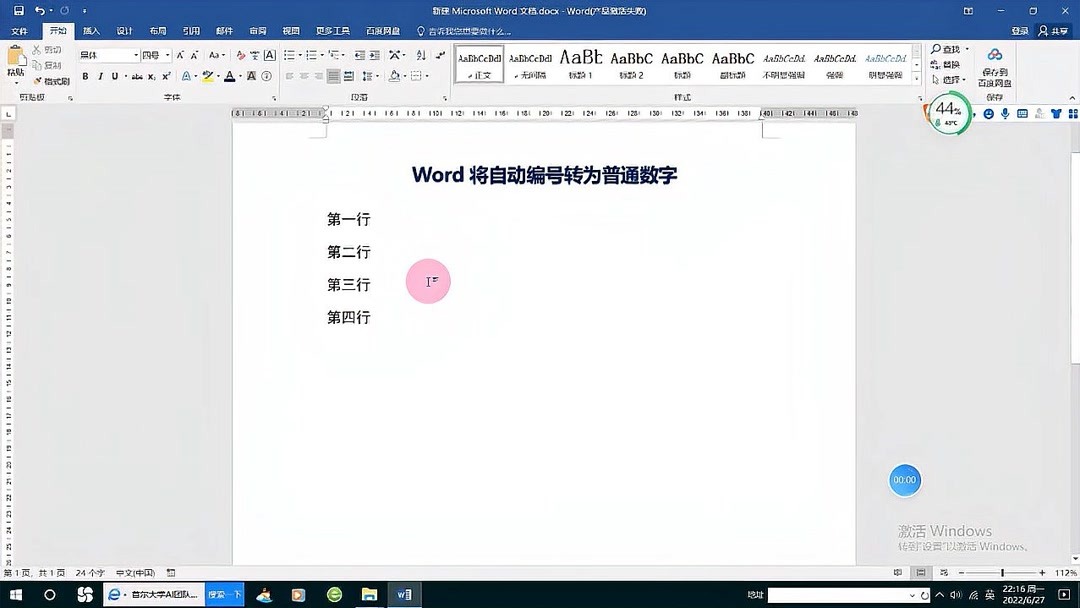This screenshot has height=608, width=1080.
Task: Switch to the Insert ribbon tab
Action: (x=91, y=30)
